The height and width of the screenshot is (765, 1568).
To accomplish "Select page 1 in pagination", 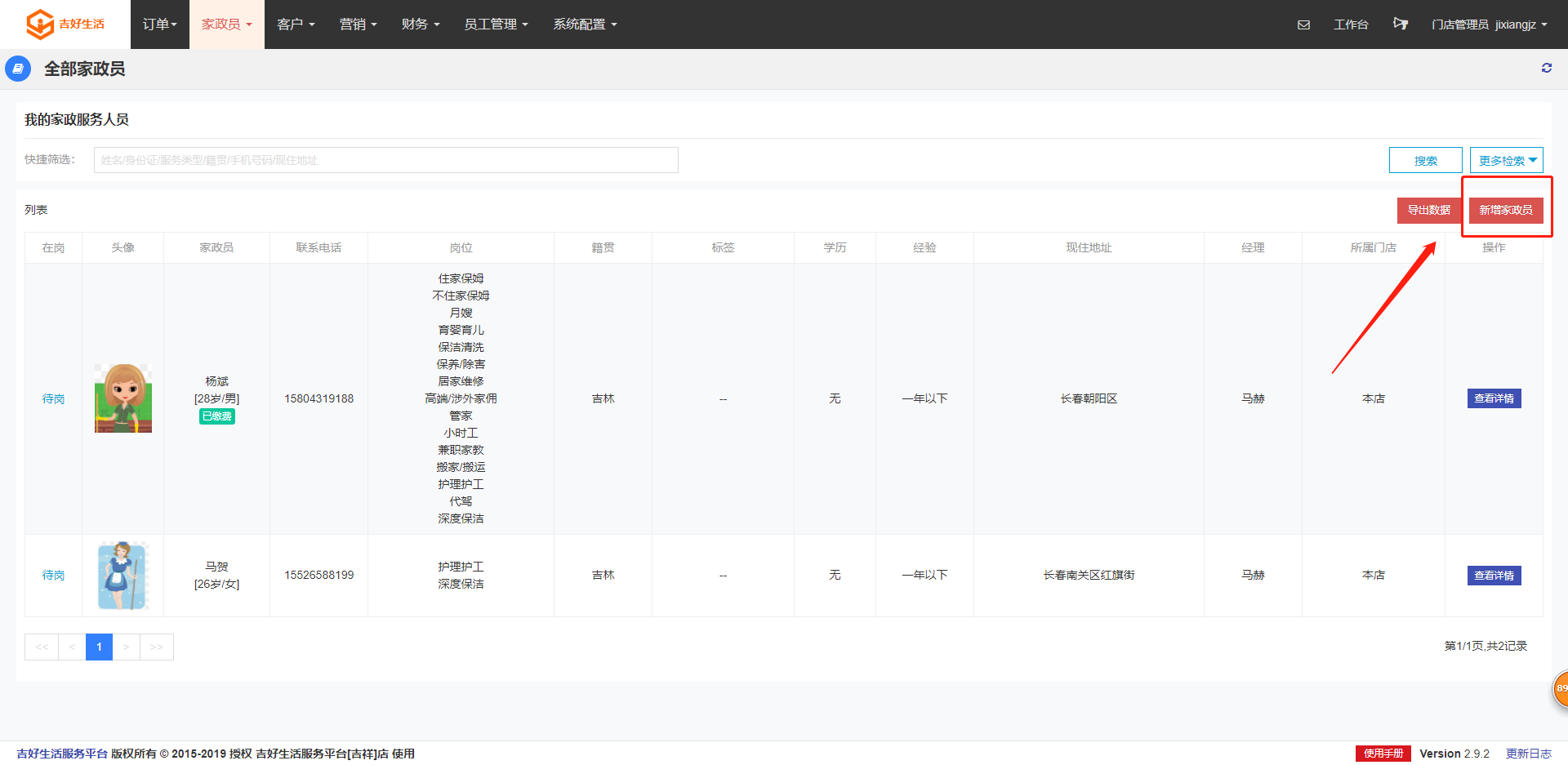I will coord(99,647).
